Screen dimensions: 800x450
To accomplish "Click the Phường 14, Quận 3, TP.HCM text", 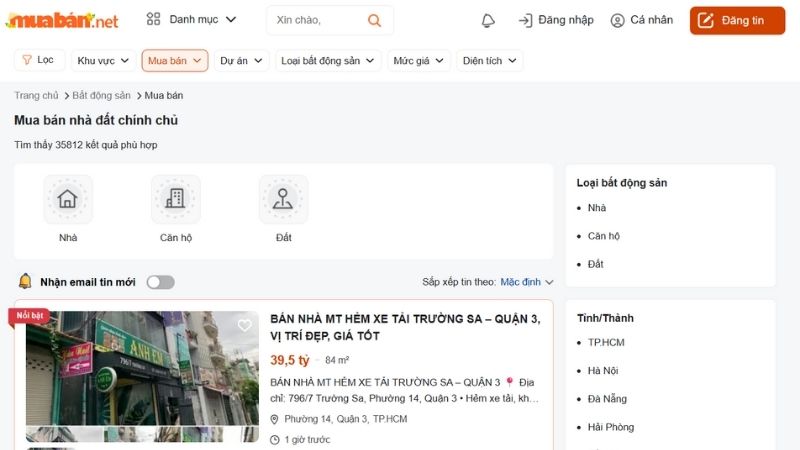I will 345,419.
